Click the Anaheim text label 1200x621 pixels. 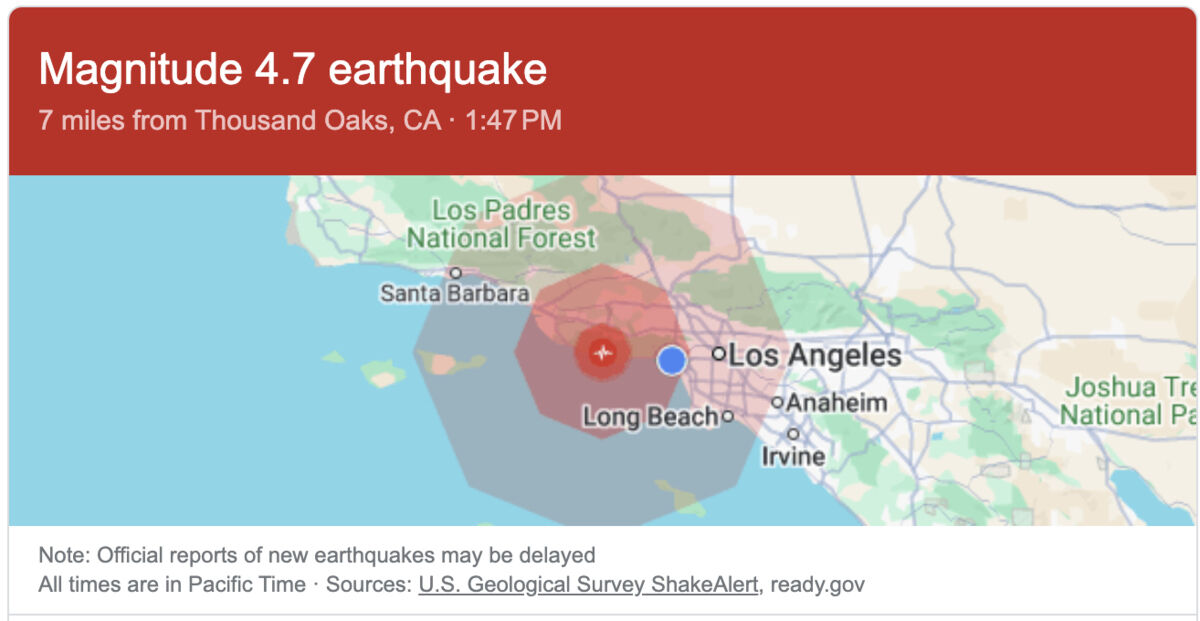point(837,403)
